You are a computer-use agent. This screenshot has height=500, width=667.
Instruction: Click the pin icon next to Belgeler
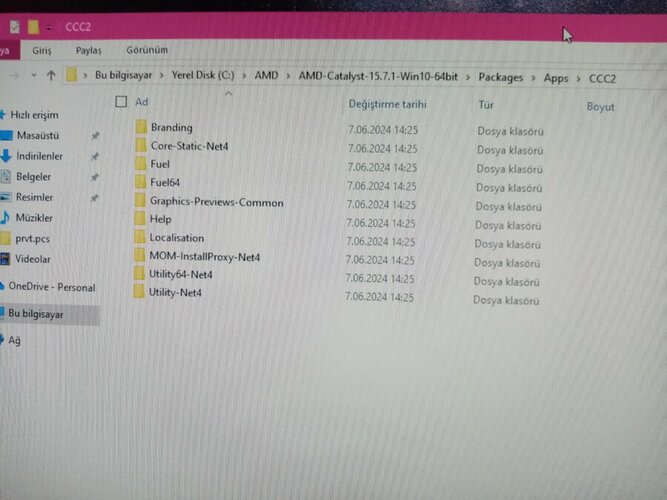point(95,177)
